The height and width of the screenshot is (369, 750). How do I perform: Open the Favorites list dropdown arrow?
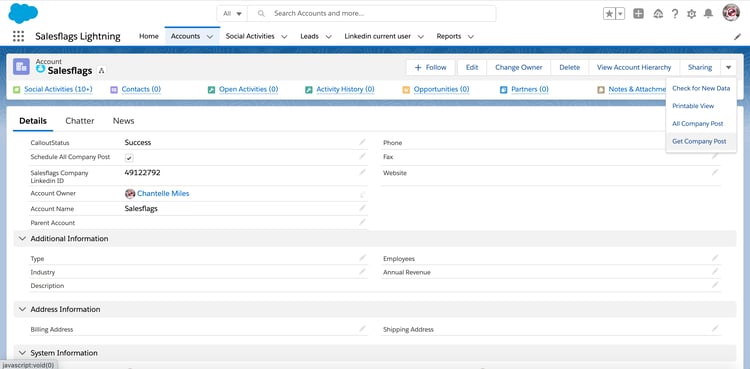(620, 14)
